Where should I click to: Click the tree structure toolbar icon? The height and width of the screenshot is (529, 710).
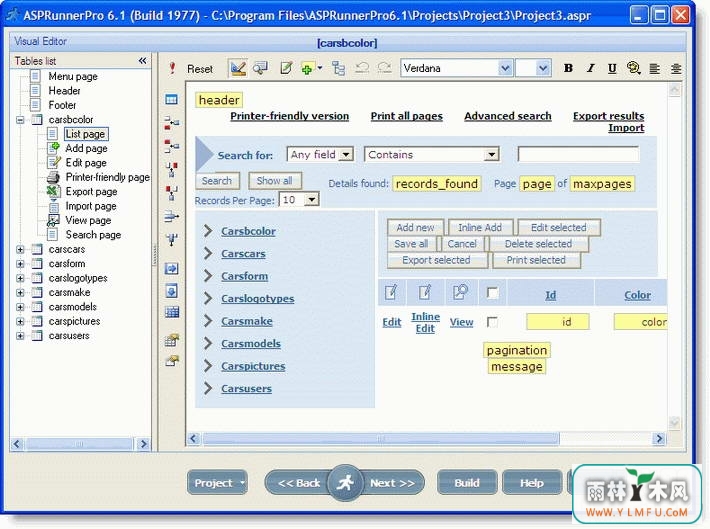pos(338,68)
